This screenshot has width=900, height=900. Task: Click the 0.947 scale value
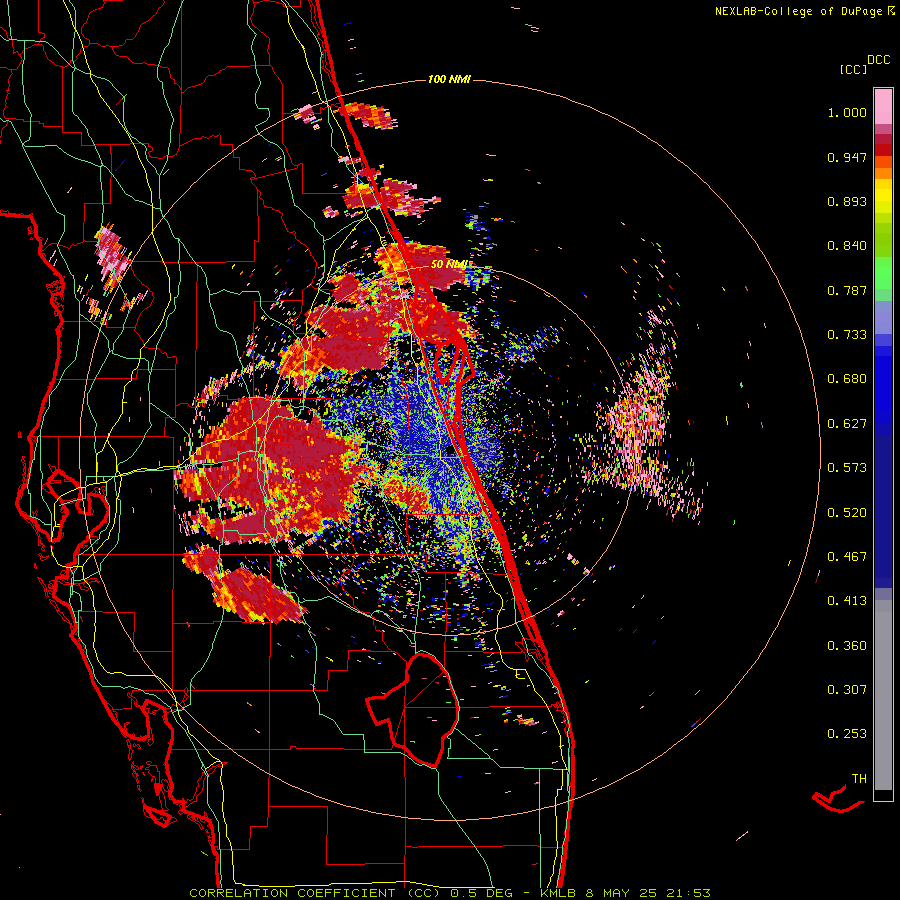click(x=847, y=157)
